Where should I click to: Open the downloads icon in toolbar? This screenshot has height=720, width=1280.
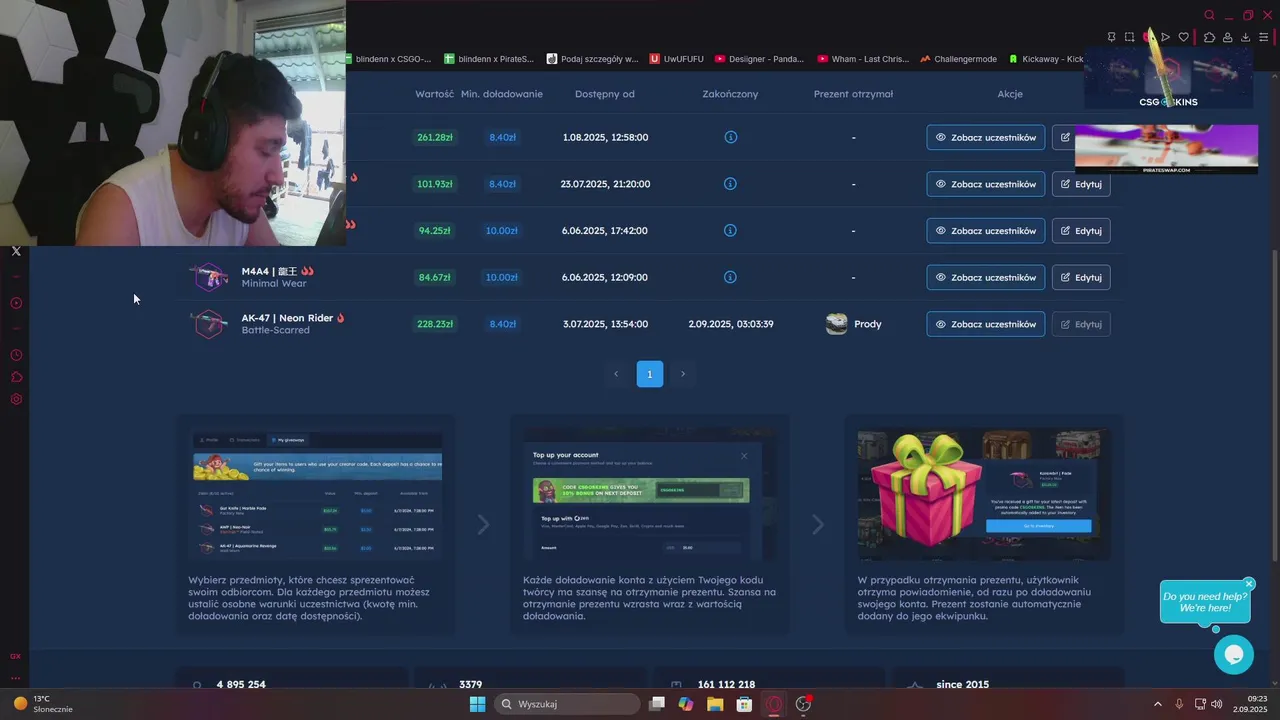(1245, 37)
